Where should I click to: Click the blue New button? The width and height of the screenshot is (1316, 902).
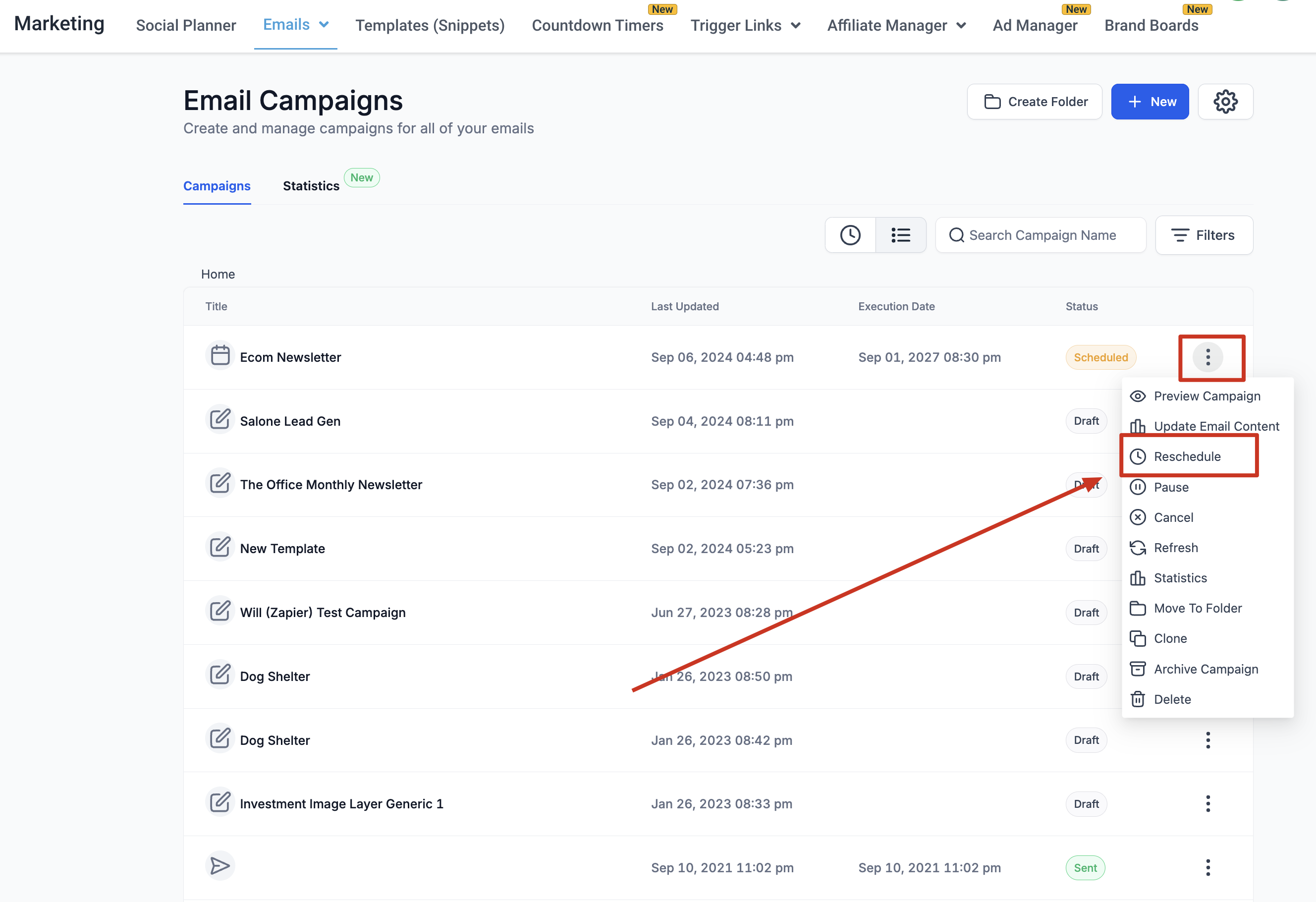[1150, 102]
